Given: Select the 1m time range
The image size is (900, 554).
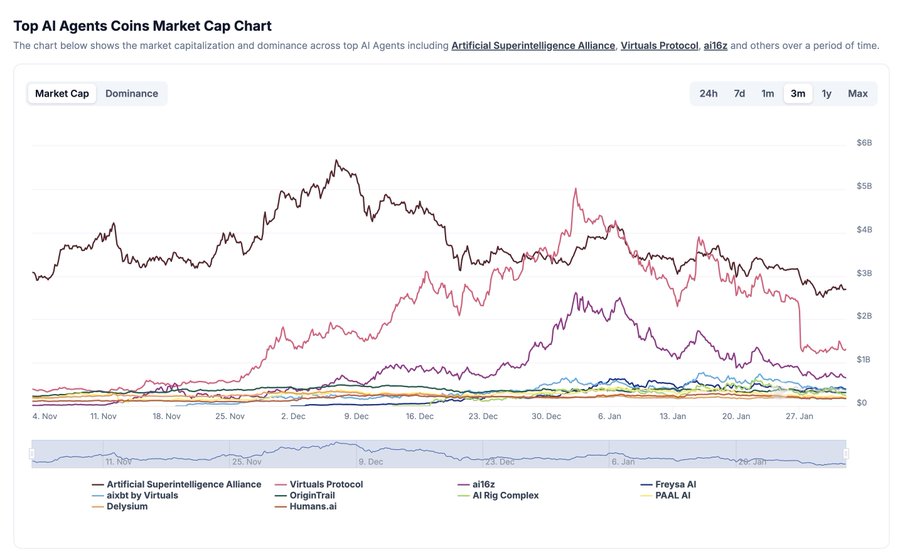Looking at the screenshot, I should click(768, 94).
